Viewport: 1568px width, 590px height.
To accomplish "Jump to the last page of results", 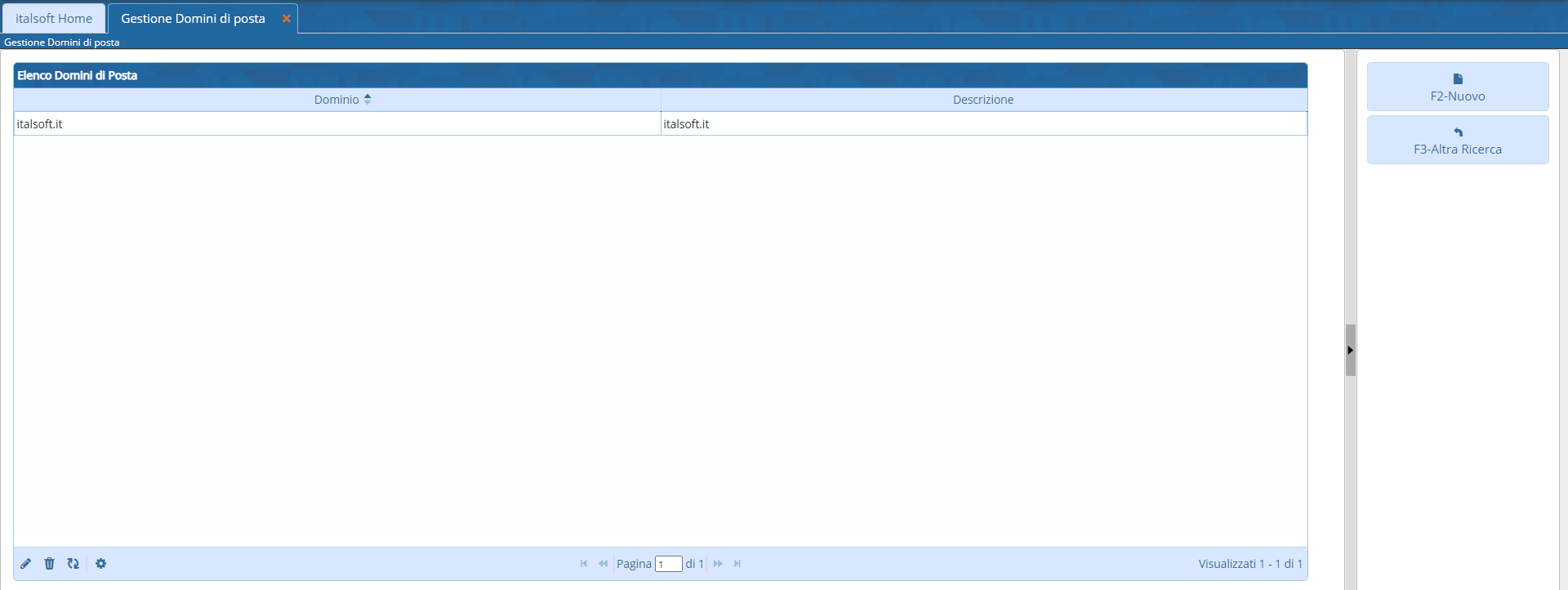I will pyautogui.click(x=737, y=564).
